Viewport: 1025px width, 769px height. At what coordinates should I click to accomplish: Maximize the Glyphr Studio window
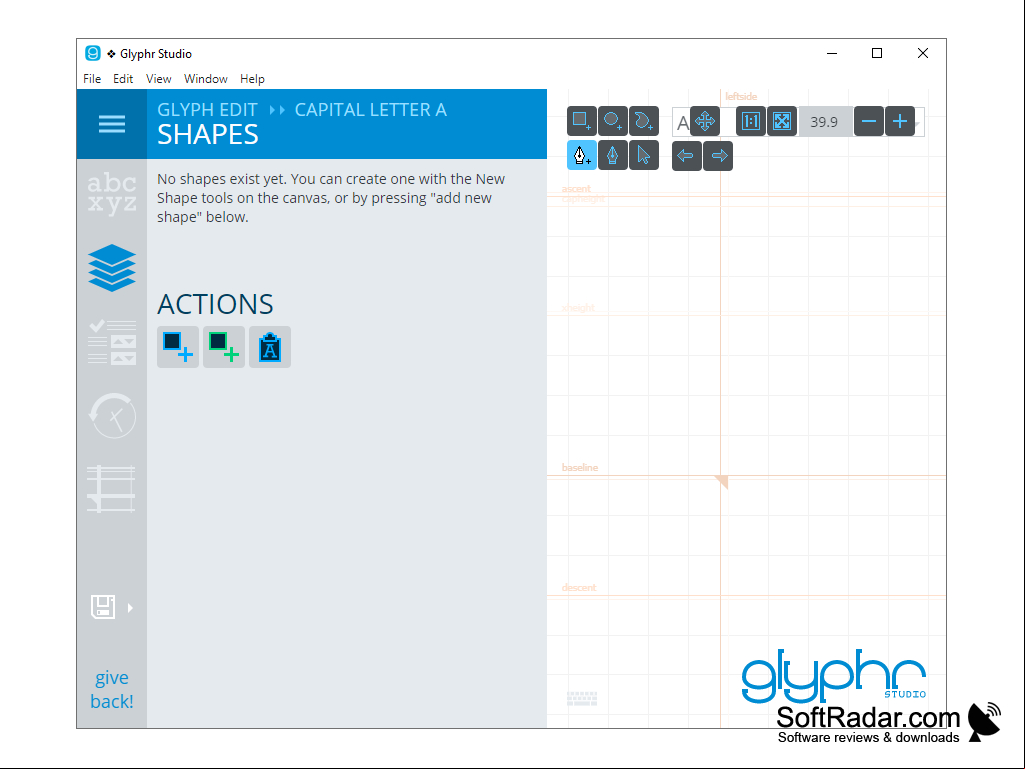[x=877, y=53]
